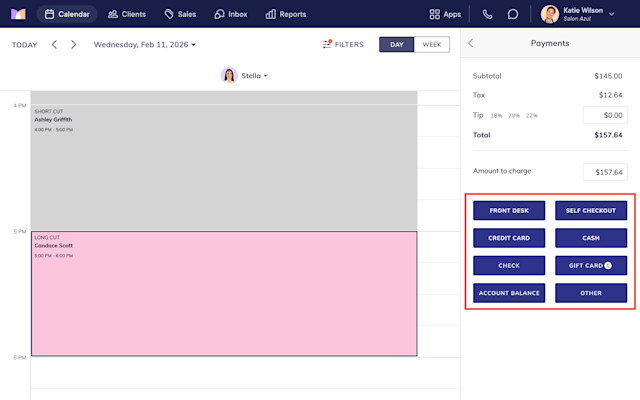Choose SELF CHECKOUT payment
The image size is (640, 400).
(591, 211)
